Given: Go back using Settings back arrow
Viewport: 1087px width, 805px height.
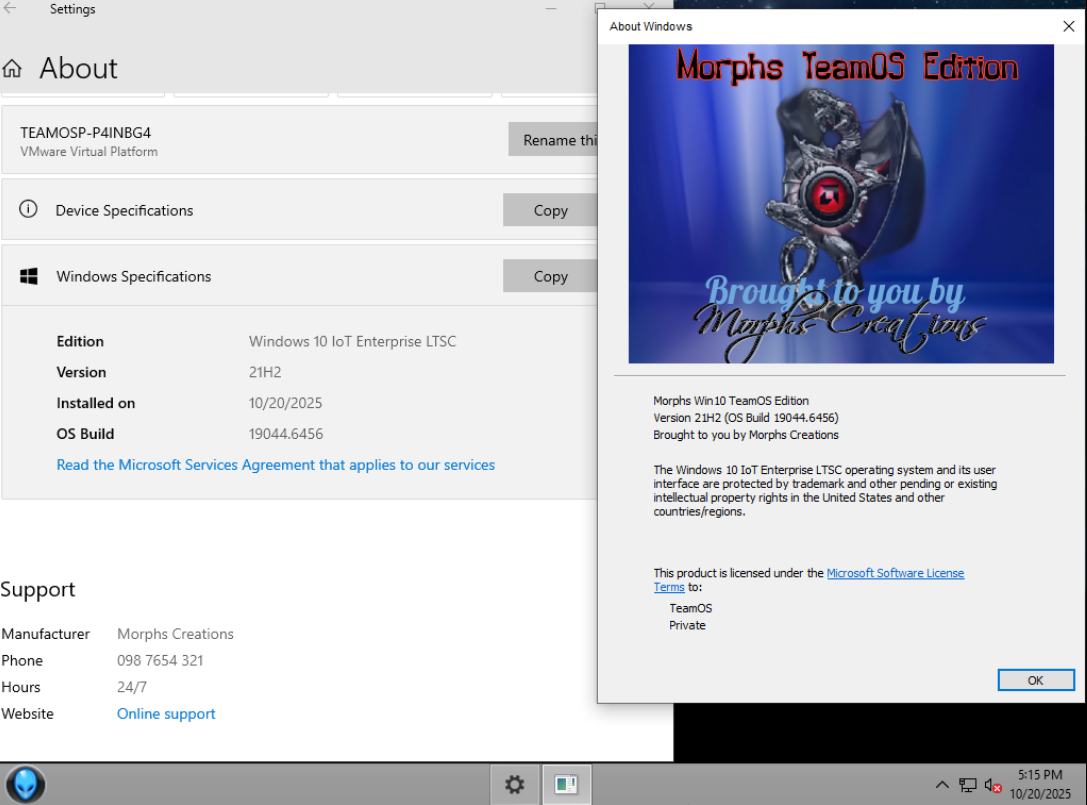Looking at the screenshot, I should (10, 8).
